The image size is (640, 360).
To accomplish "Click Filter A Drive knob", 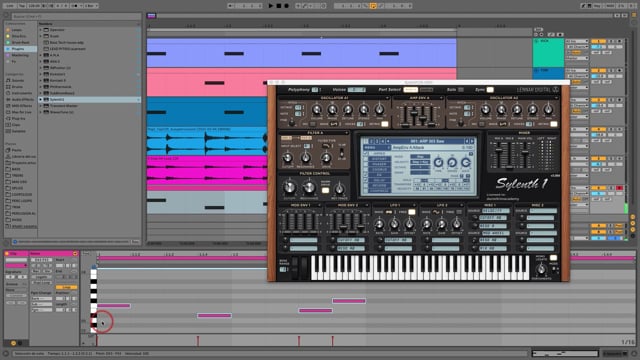I will (326, 158).
